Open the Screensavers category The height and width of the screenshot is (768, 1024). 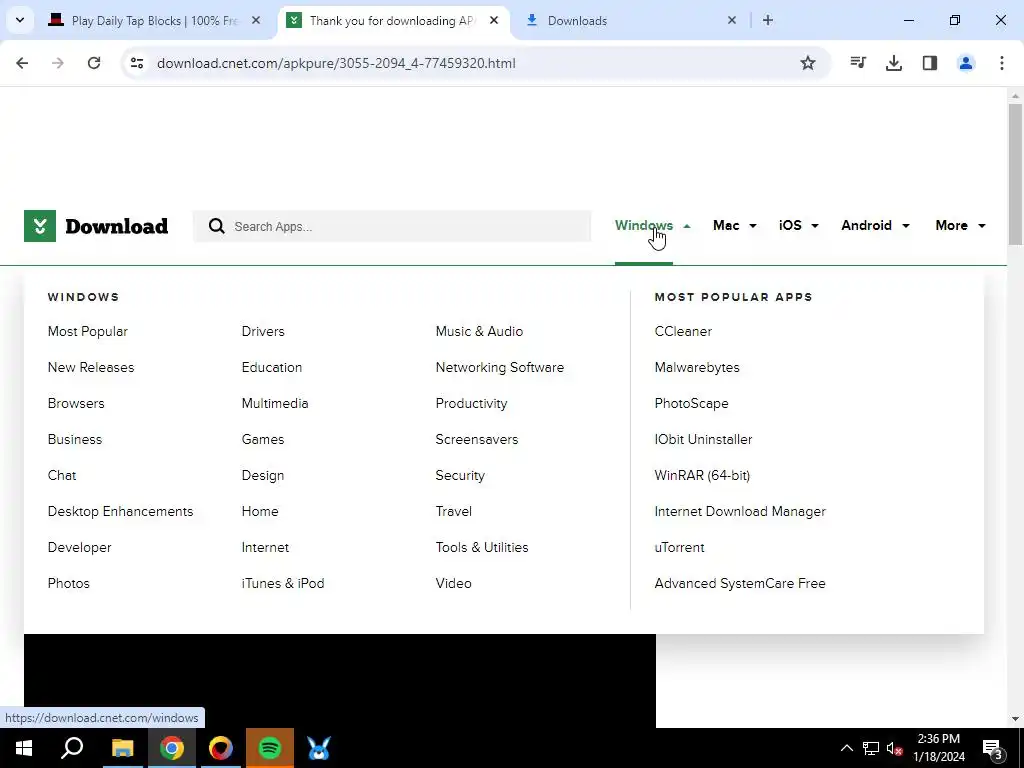coord(477,439)
